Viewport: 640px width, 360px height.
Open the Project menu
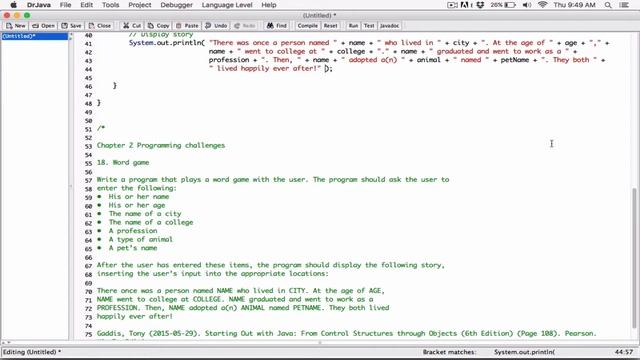[140, 5]
